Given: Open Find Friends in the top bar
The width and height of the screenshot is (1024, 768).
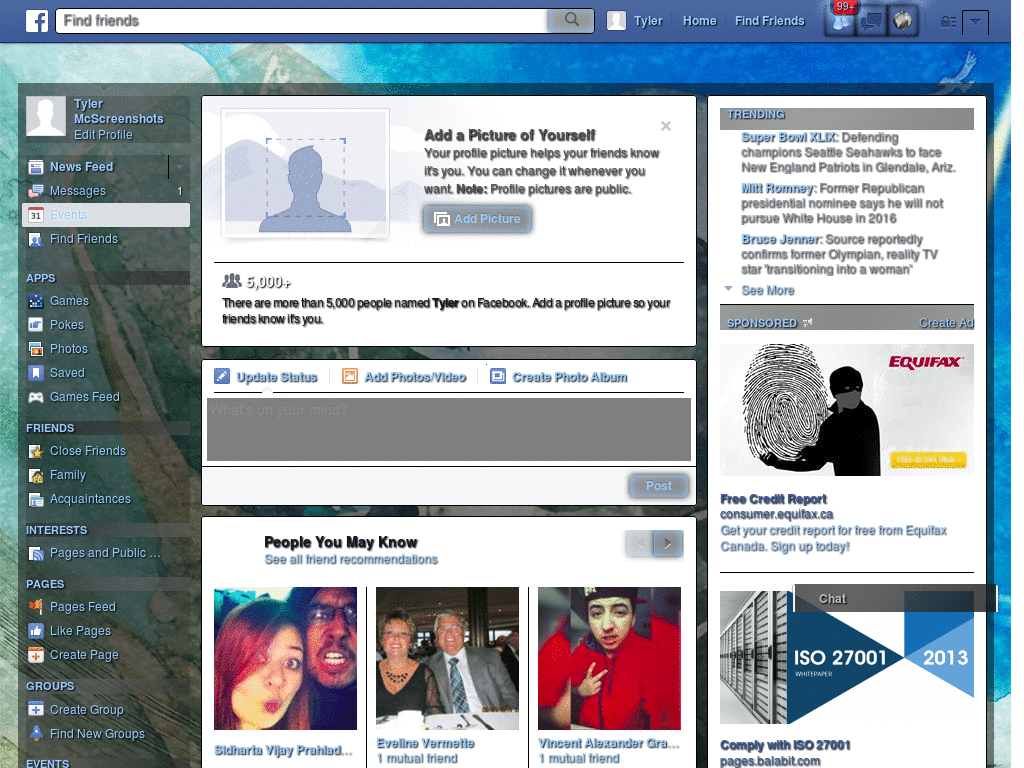Looking at the screenshot, I should 769,21.
